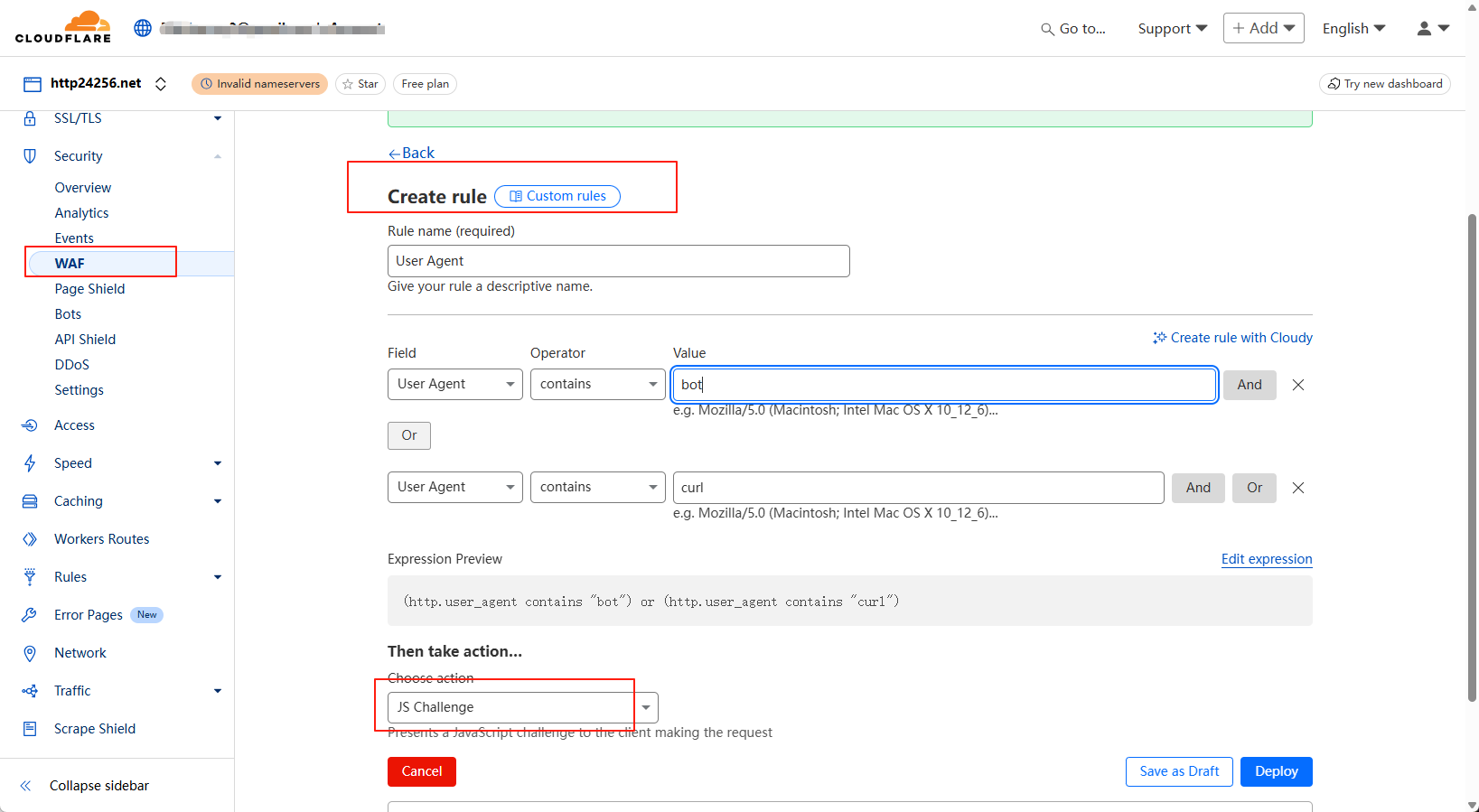Switch domain with the selector arrows
This screenshot has height=812, width=1479.
pos(161,84)
